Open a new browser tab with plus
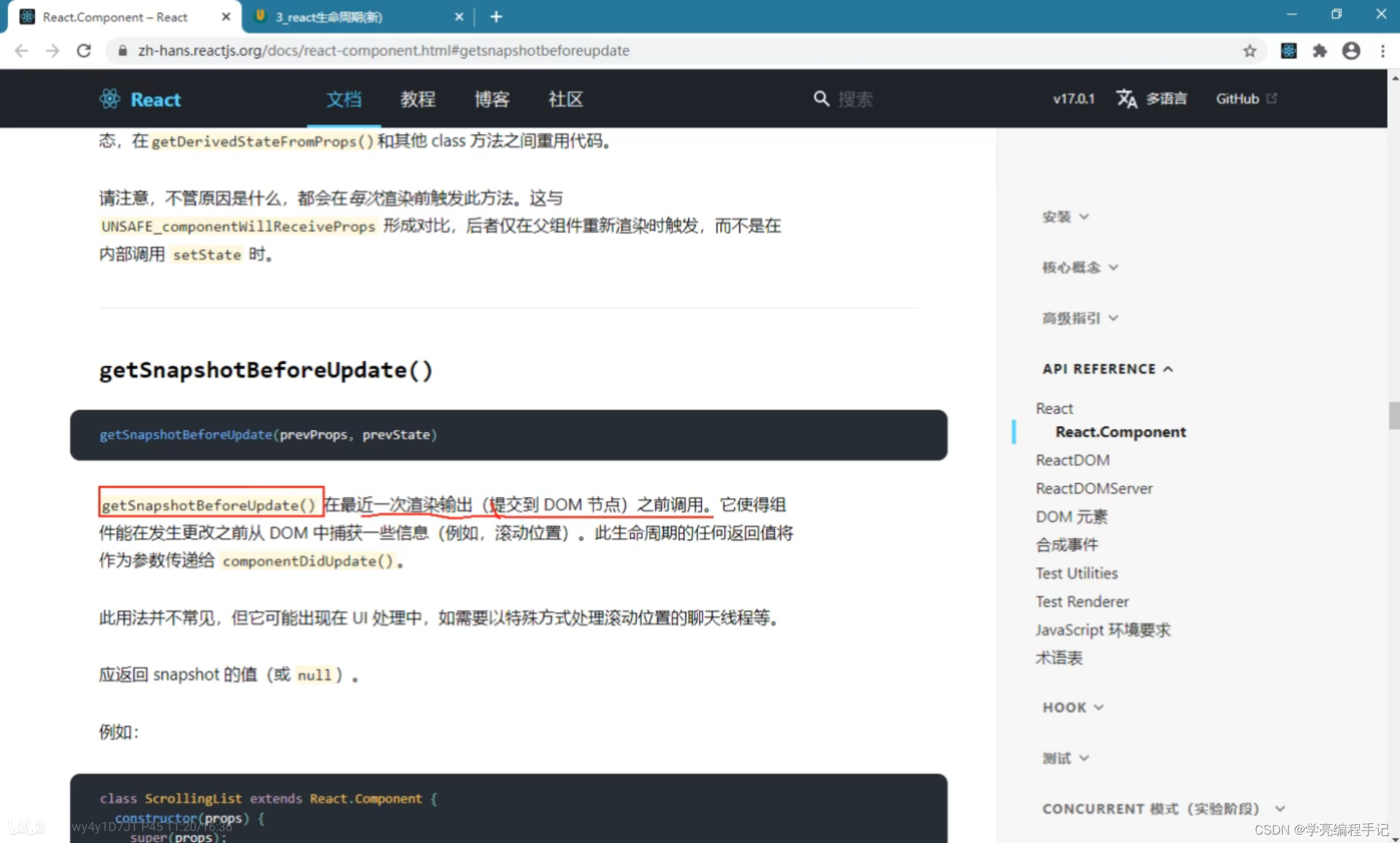1400x843 pixels. point(496,17)
